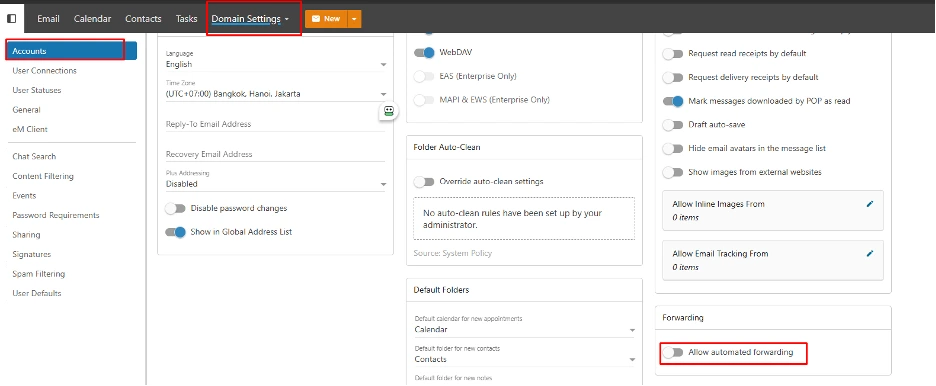Toggle EAS (Enterprise Only) switch
Screen dimensions: 936x386
(x=424, y=76)
